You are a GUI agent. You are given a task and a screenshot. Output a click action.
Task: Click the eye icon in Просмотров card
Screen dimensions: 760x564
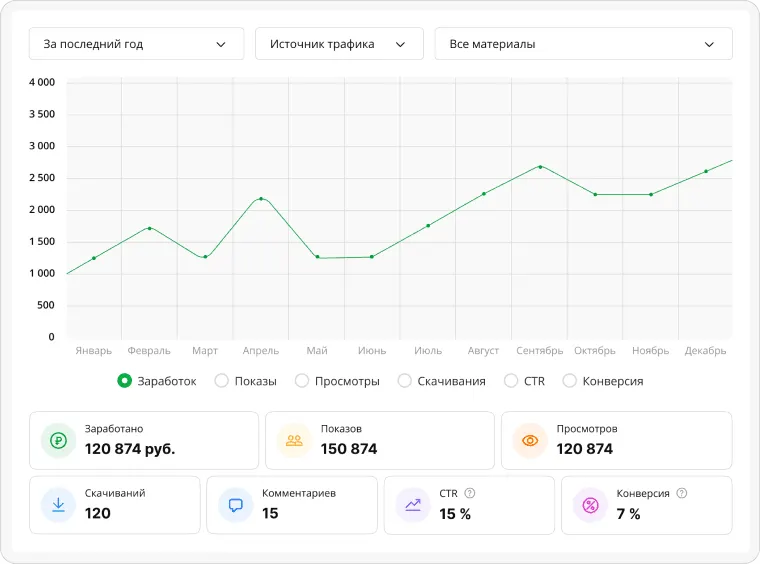coord(530,440)
